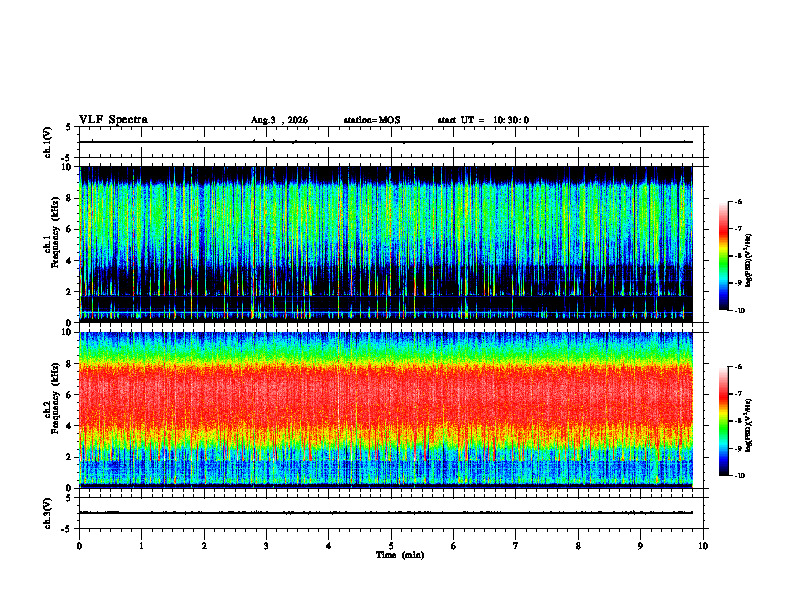Click the ch.1 'Frequency (kHz)' axis label
Image resolution: width=792 pixels, height=612 pixels.
coord(56,232)
